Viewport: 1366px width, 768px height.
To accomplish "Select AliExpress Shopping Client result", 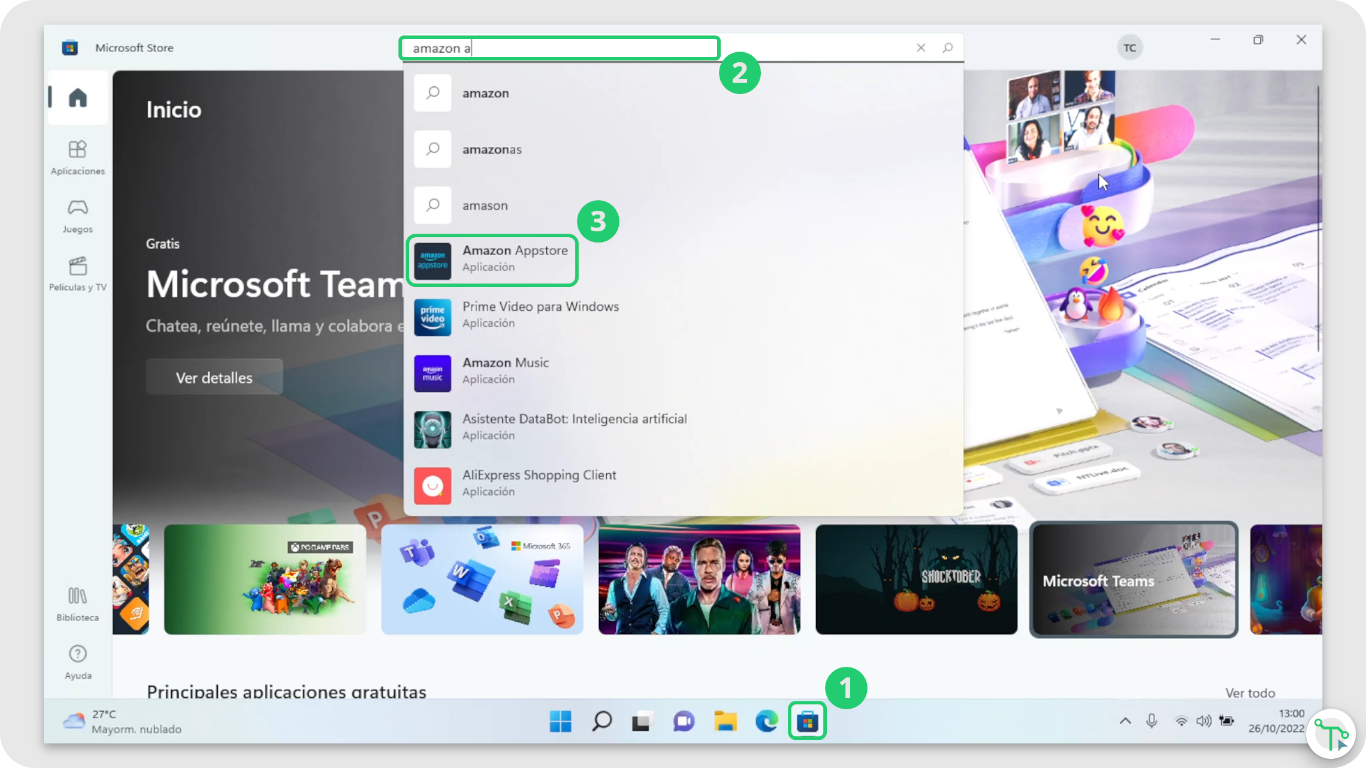I will (539, 483).
